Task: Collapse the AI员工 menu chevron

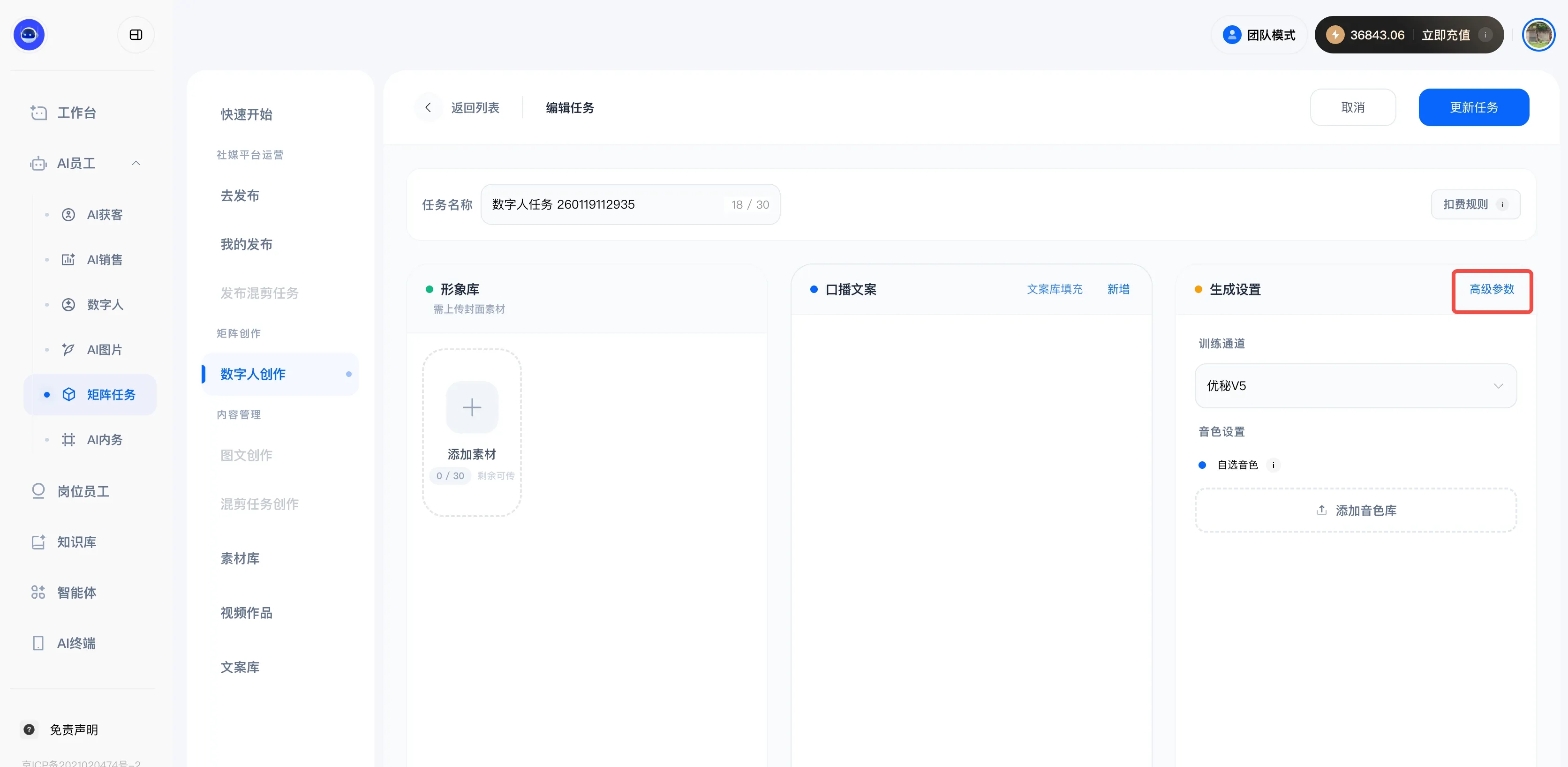Action: (136, 163)
